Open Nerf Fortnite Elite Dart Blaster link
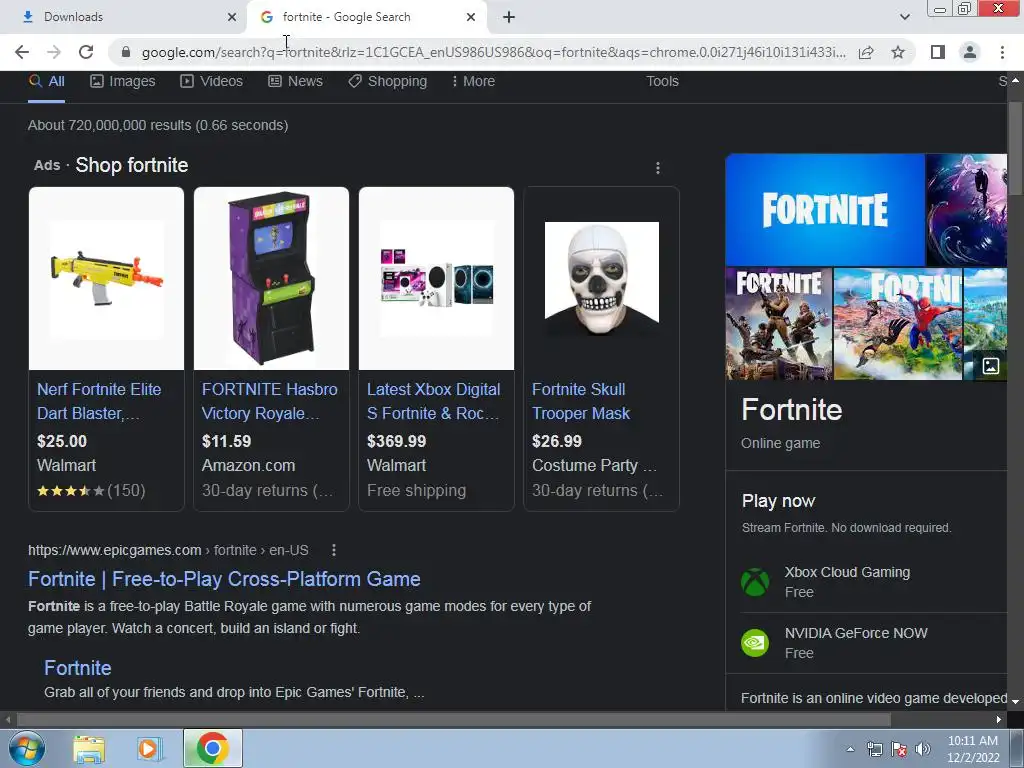The width and height of the screenshot is (1024, 768). (99, 401)
